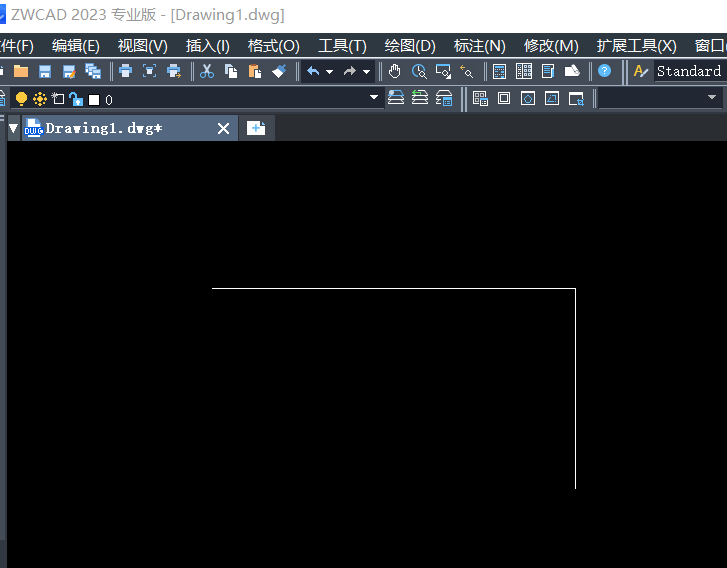Open the Viewports dialog icon
Image resolution: width=727 pixels, height=568 pixels.
[x=480, y=98]
